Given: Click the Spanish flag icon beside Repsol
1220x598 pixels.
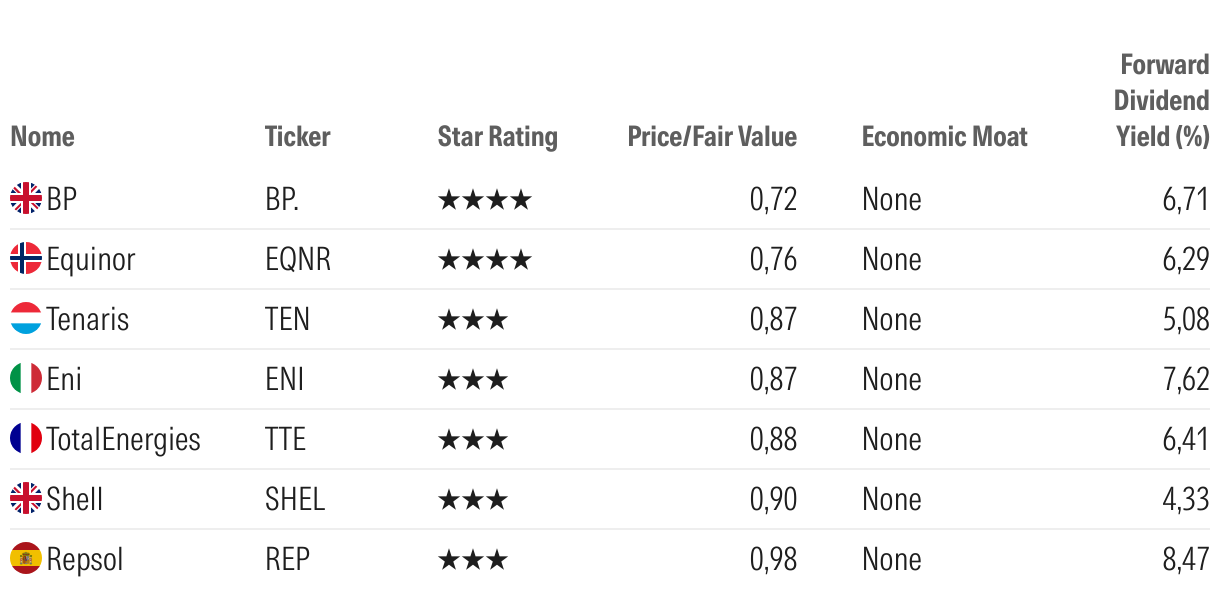Looking at the screenshot, I should [26, 559].
